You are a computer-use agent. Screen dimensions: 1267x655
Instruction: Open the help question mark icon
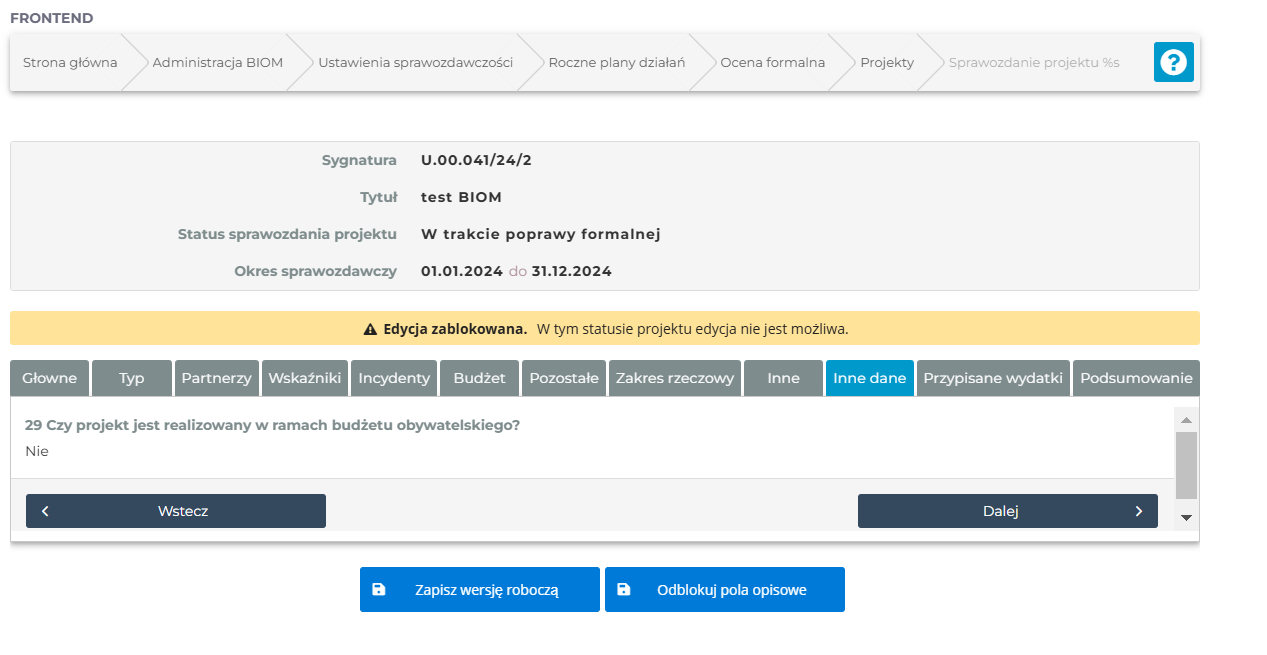1173,63
